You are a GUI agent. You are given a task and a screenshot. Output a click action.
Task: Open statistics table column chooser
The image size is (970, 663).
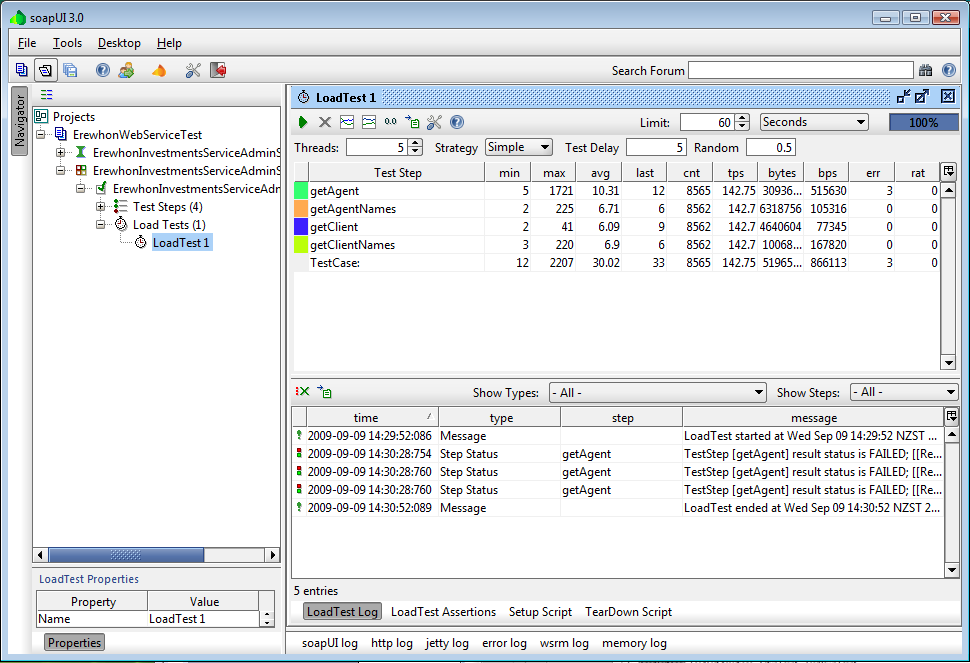pyautogui.click(x=948, y=171)
